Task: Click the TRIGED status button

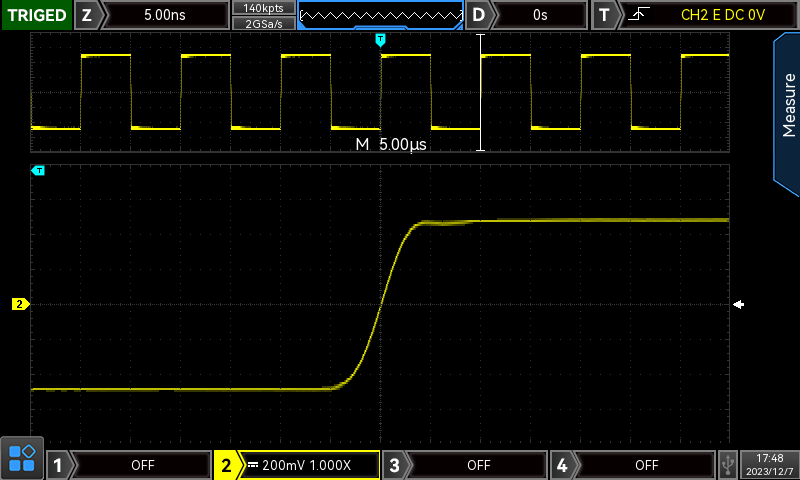Action: 35,15
